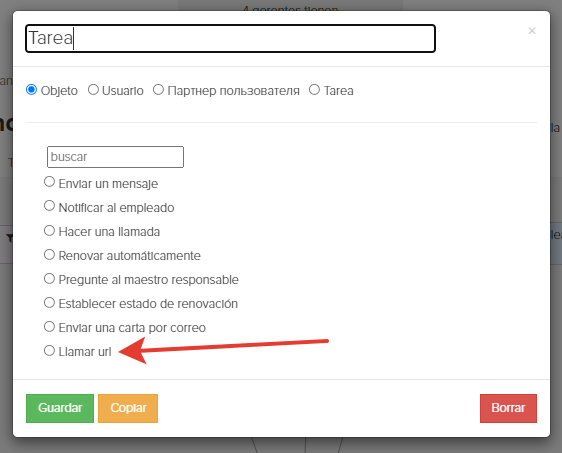562x453 pixels.
Task: Click the Tarea title input field
Action: 230,38
